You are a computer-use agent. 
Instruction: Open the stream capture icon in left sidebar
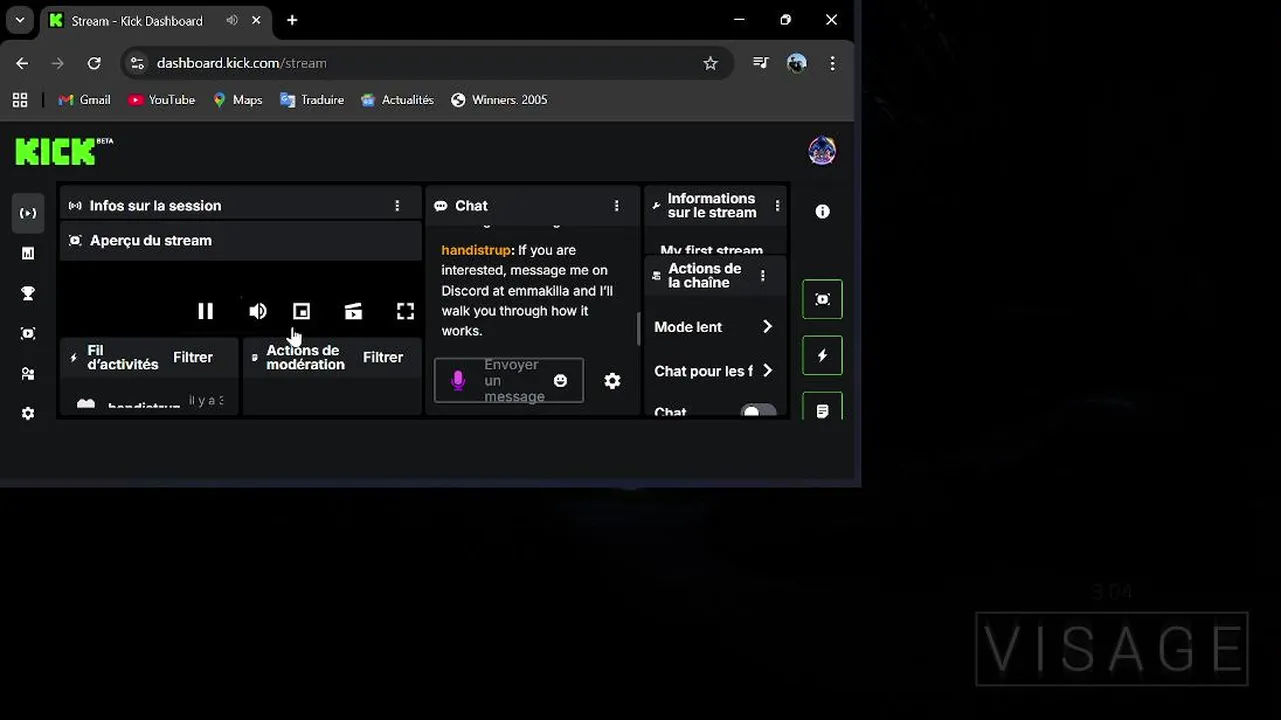click(28, 334)
